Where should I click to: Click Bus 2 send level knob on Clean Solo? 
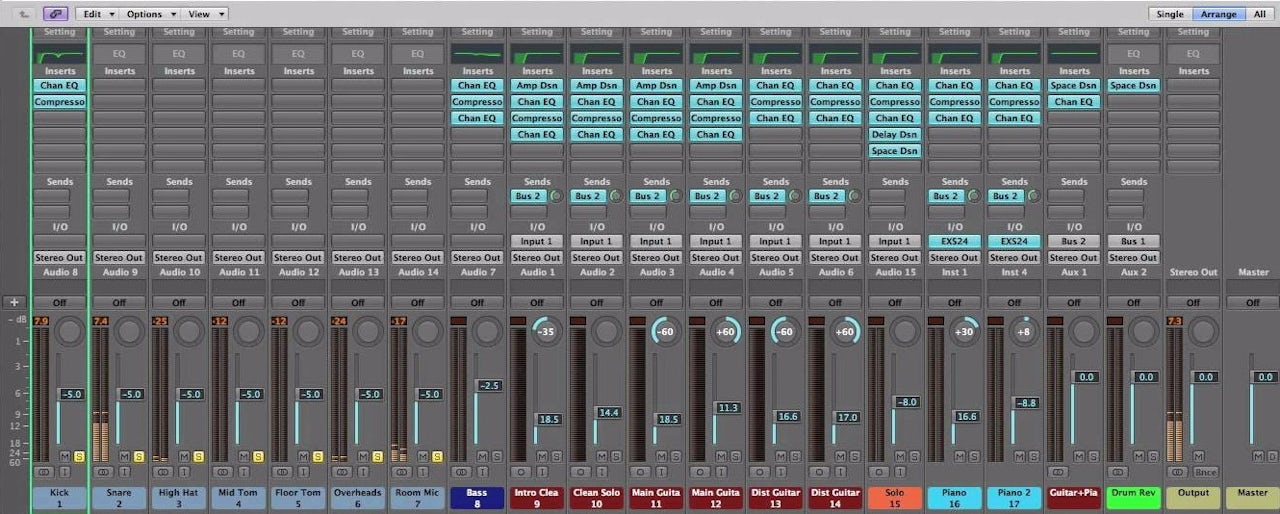615,196
